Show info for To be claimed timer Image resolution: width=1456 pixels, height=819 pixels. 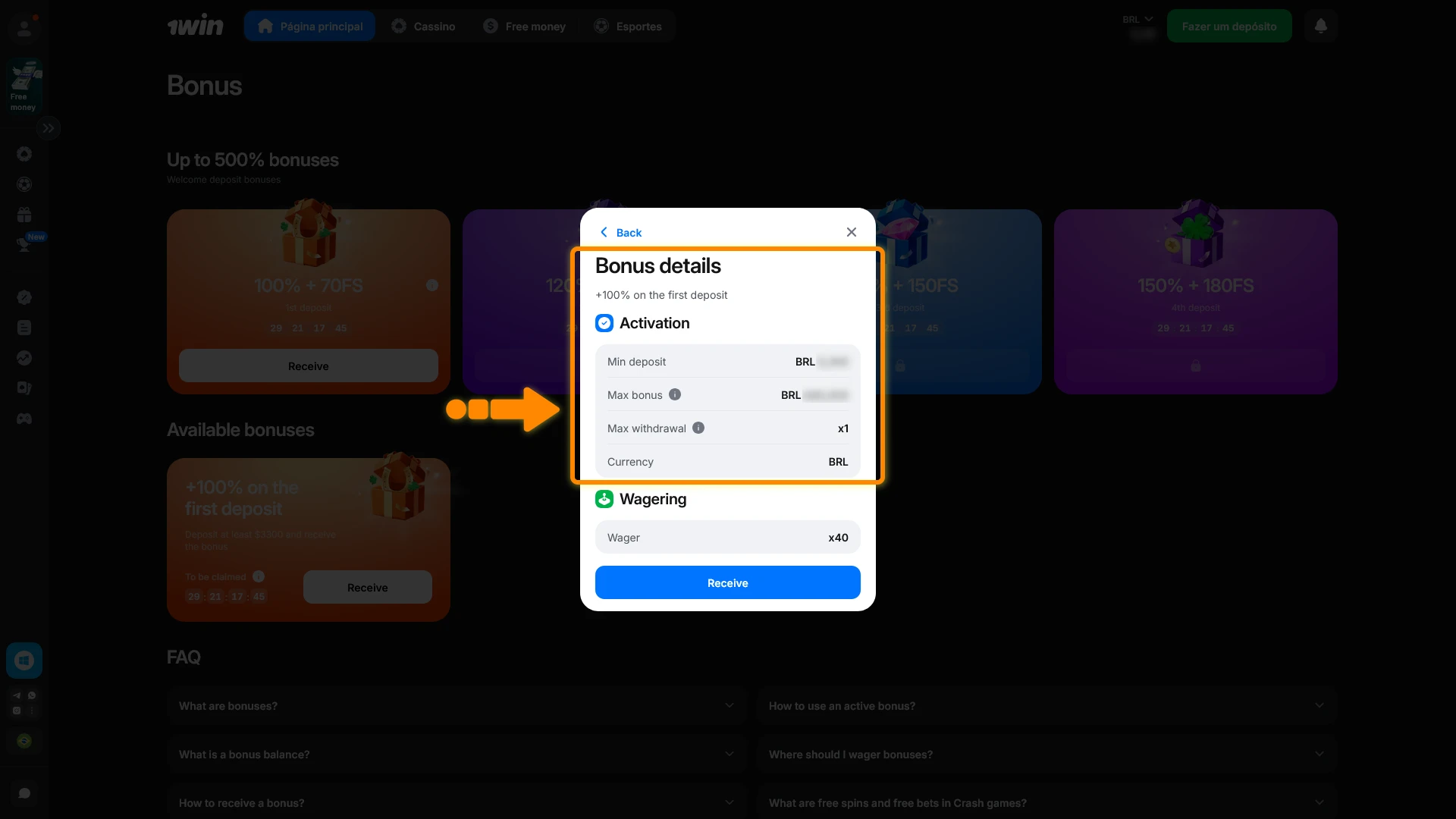click(x=259, y=576)
